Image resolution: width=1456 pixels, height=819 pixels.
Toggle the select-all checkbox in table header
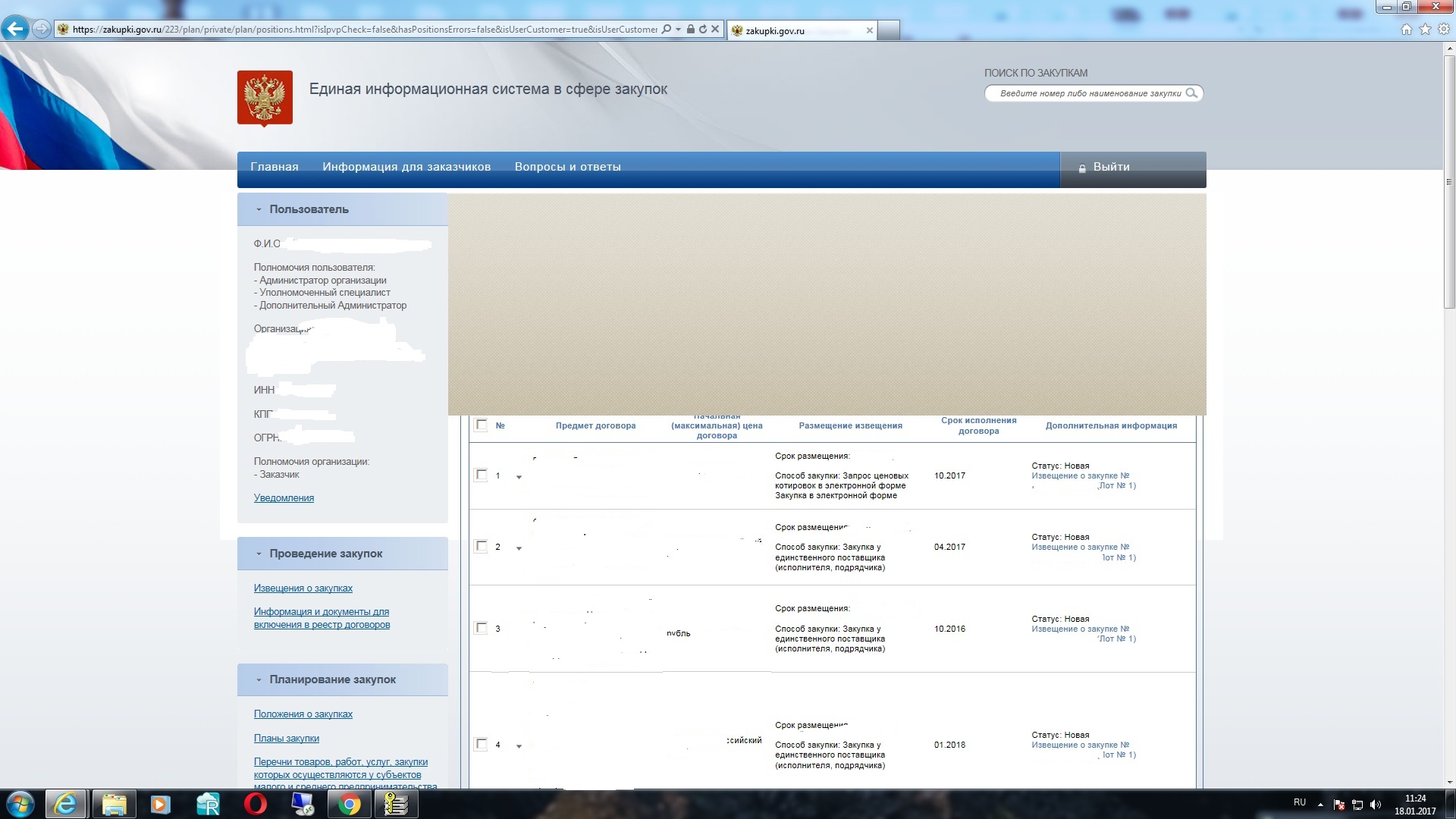[x=481, y=425]
